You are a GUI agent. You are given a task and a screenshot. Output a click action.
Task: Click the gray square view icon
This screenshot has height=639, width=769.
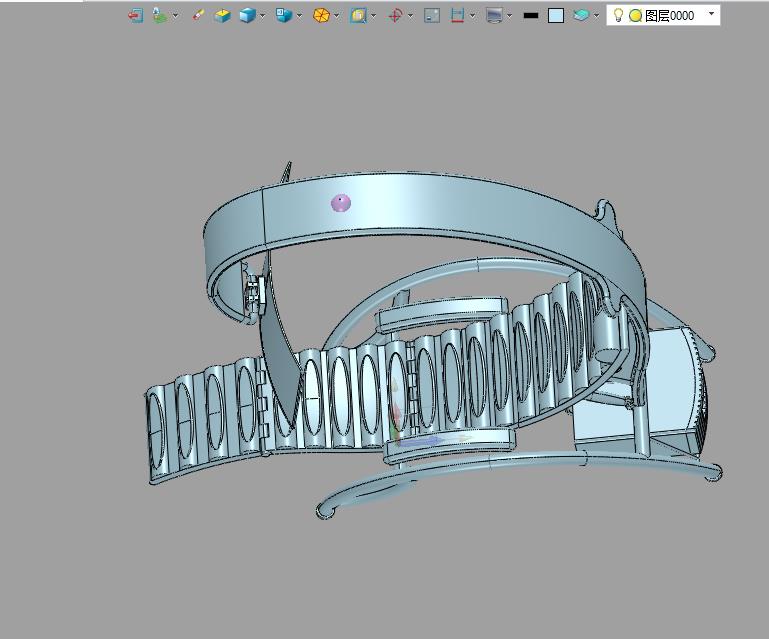tap(432, 16)
